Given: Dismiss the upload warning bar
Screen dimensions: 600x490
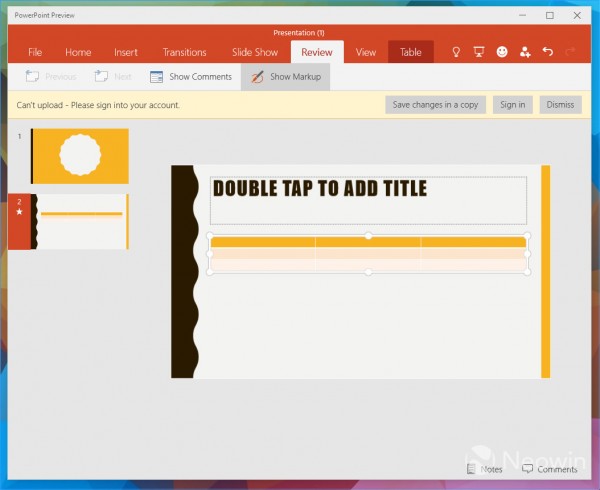Looking at the screenshot, I should tap(560, 104).
